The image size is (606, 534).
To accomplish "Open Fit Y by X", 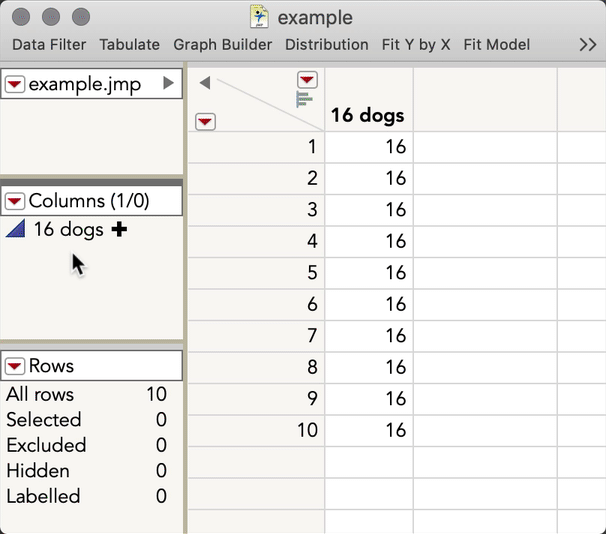I will tap(416, 45).
